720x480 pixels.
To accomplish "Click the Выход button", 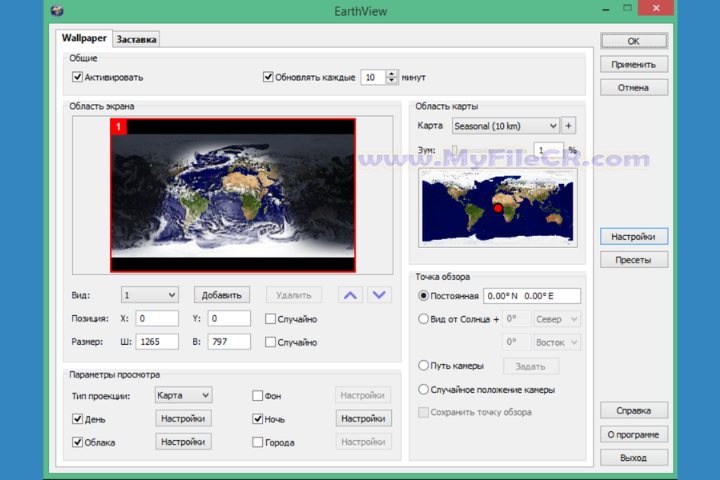I will coord(634,458).
